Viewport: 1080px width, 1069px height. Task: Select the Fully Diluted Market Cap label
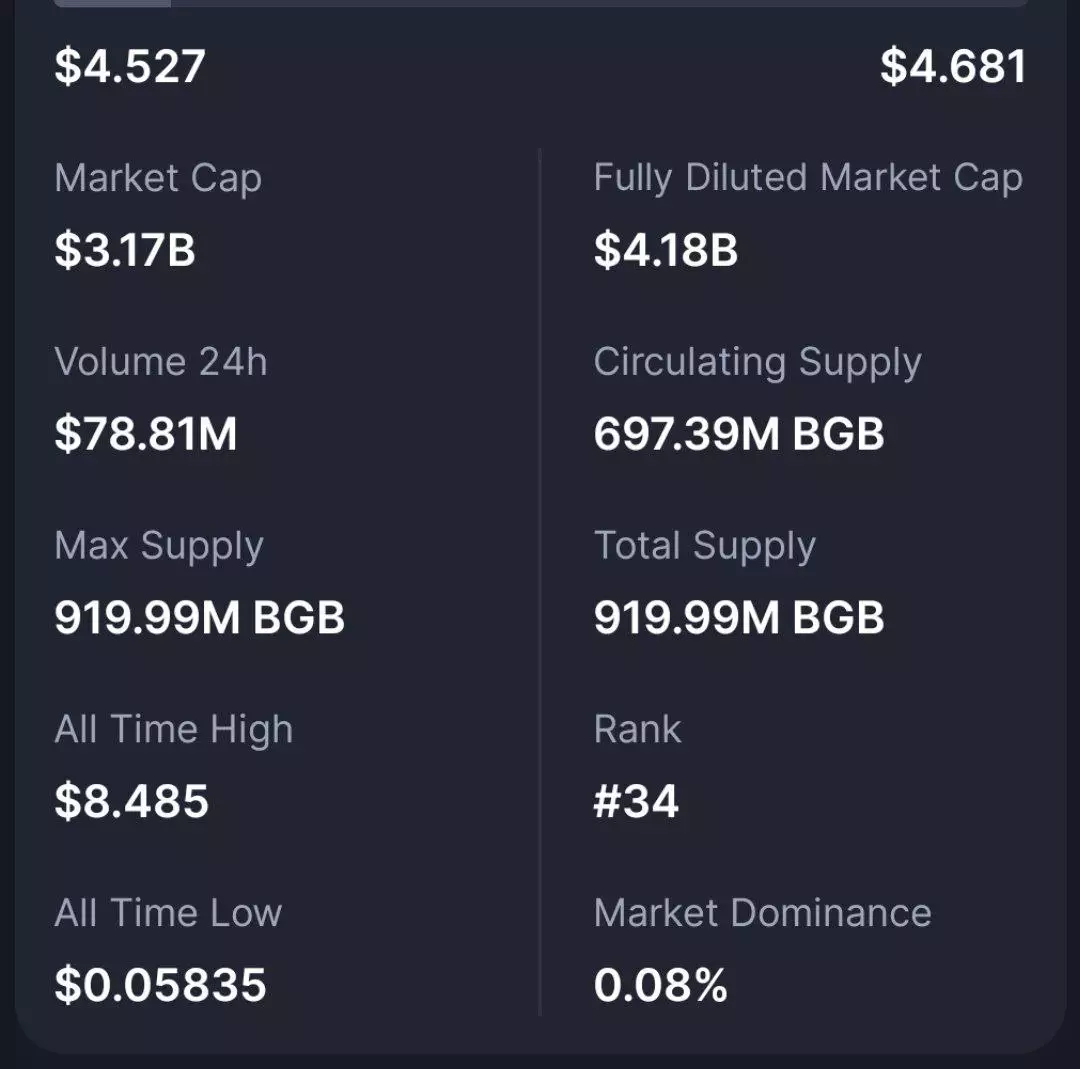tap(808, 179)
